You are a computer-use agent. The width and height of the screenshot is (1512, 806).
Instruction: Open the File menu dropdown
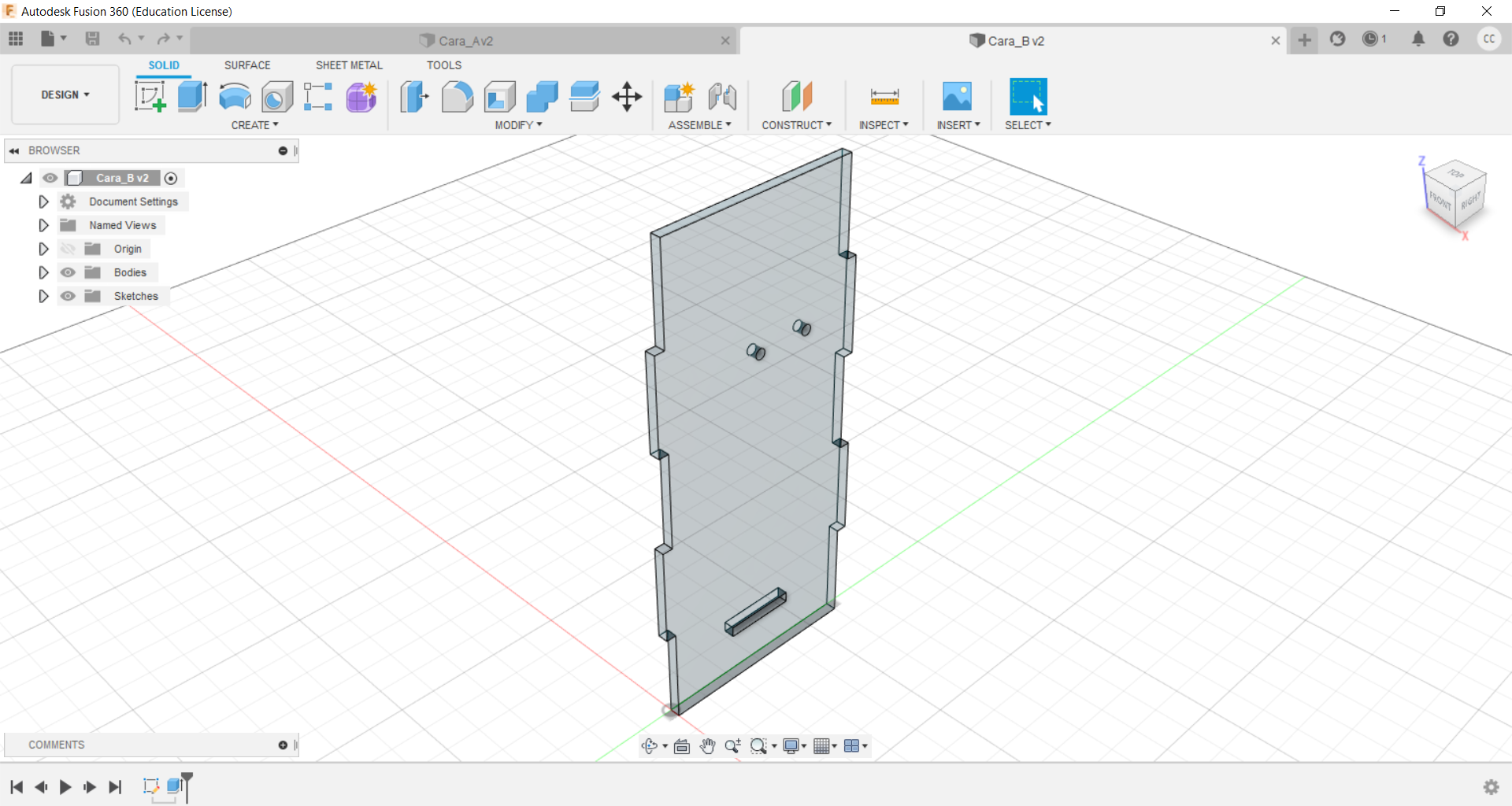click(53, 39)
